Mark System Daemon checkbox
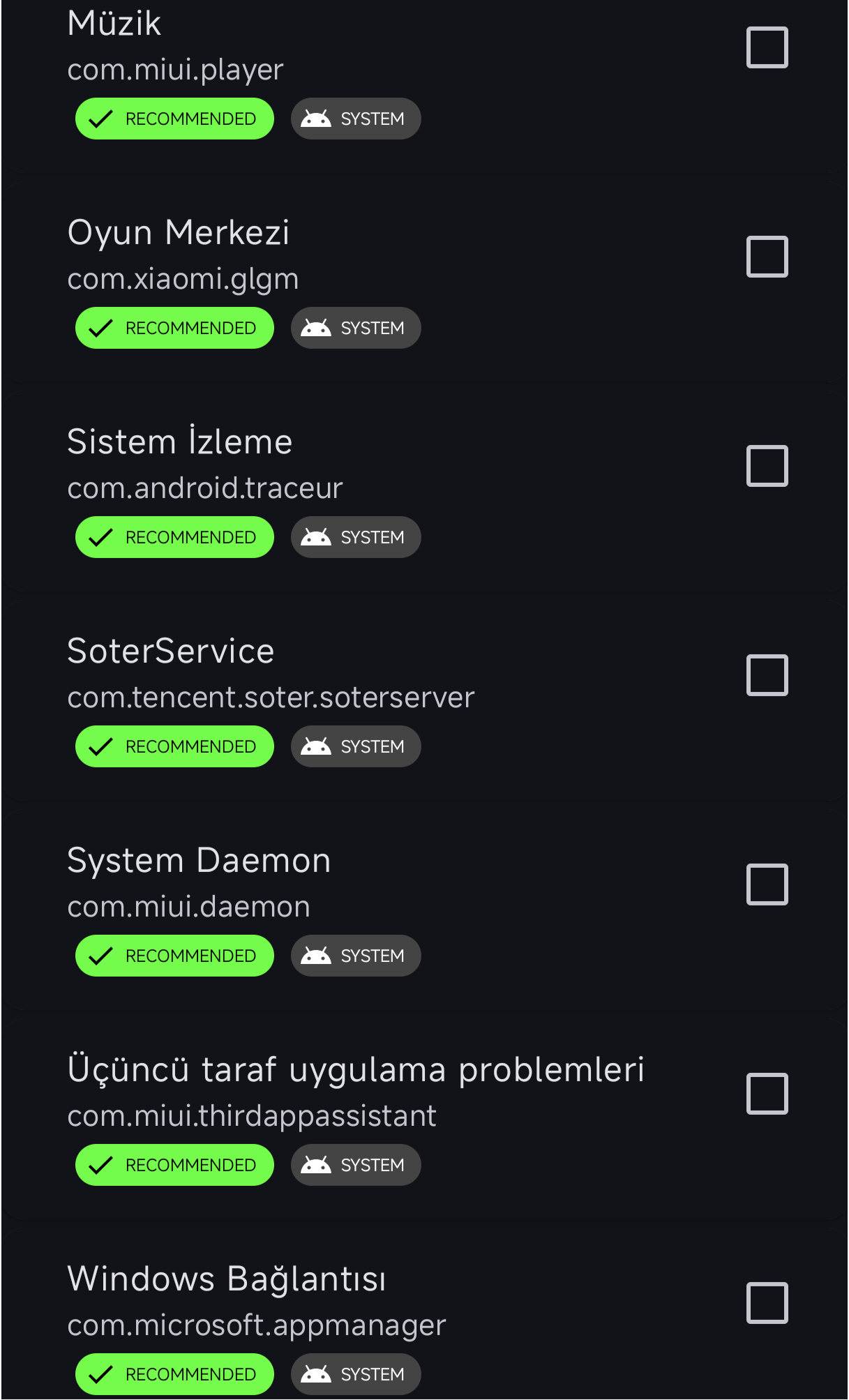Viewport: 849px width, 1400px height. coord(767,885)
